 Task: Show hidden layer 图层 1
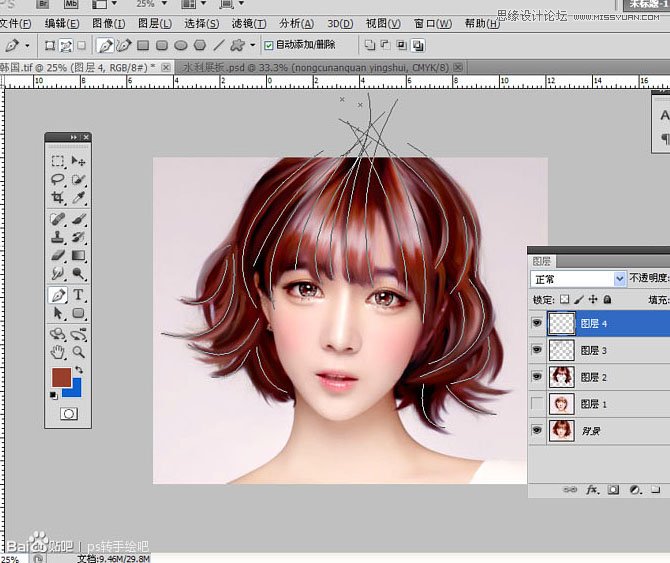tap(539, 404)
